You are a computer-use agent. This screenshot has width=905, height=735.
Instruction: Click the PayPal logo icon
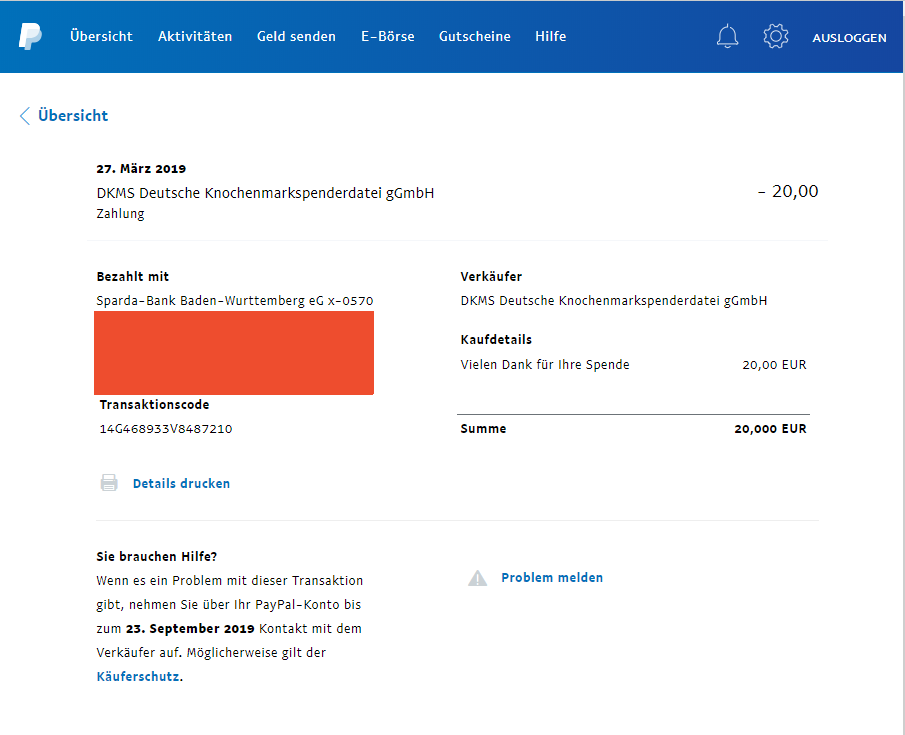point(30,36)
